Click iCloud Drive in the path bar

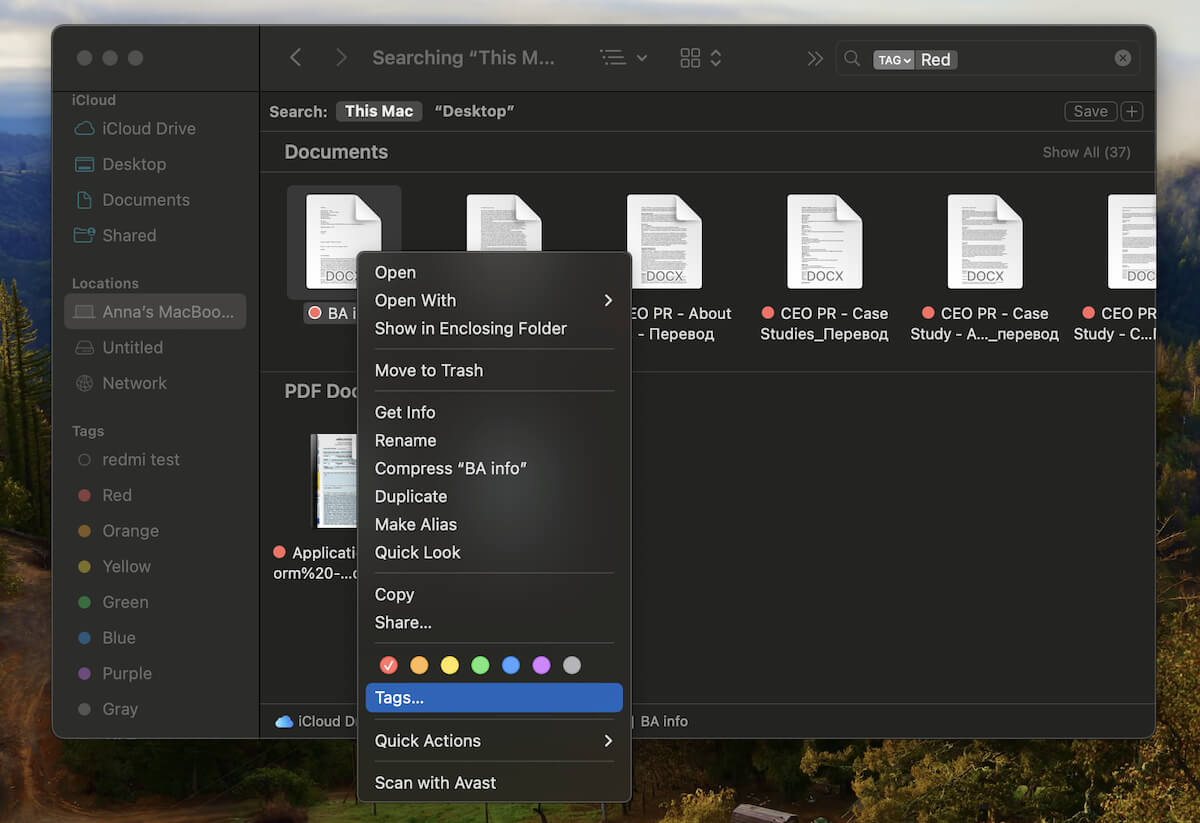pos(315,721)
